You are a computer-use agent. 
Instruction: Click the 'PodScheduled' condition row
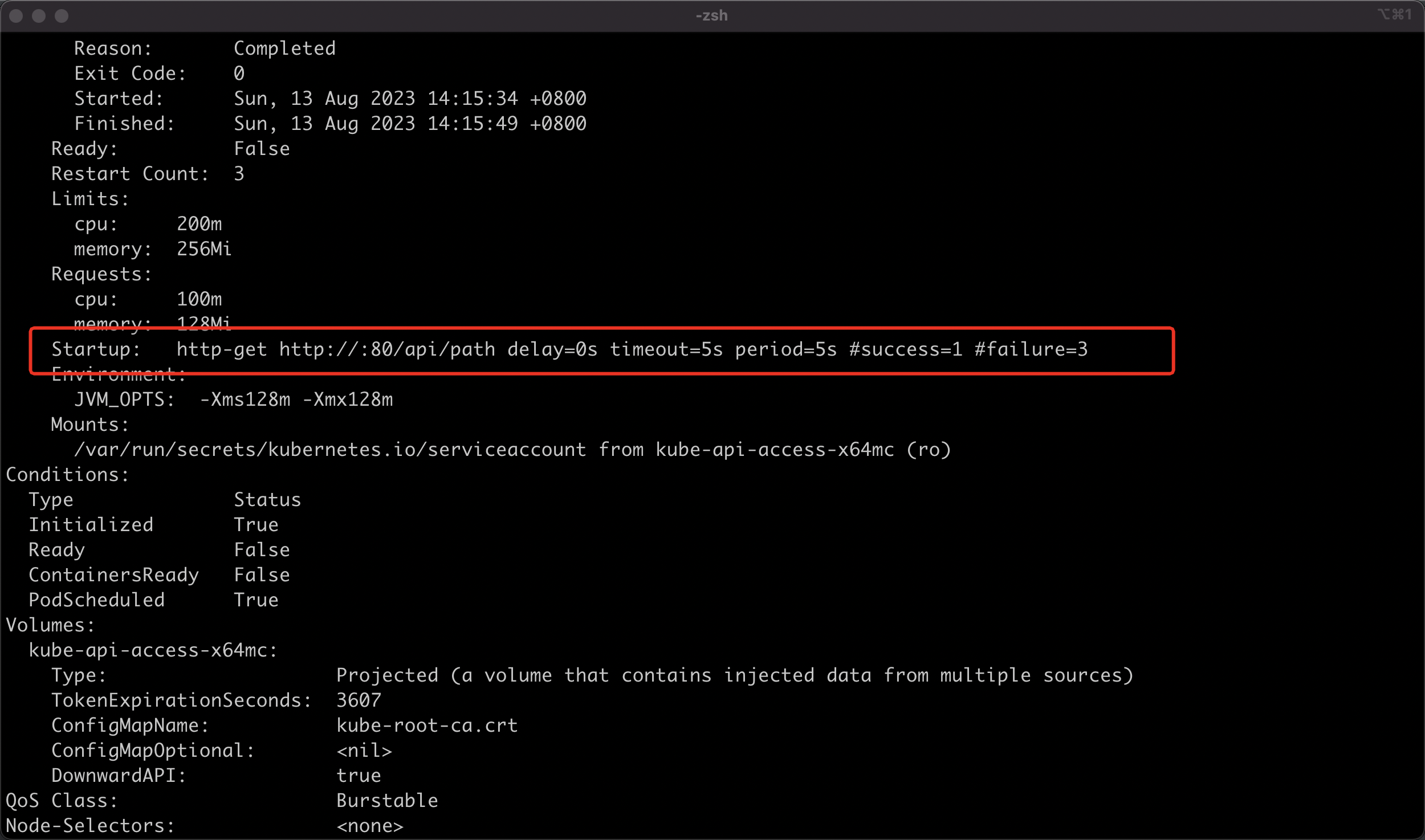coord(154,600)
